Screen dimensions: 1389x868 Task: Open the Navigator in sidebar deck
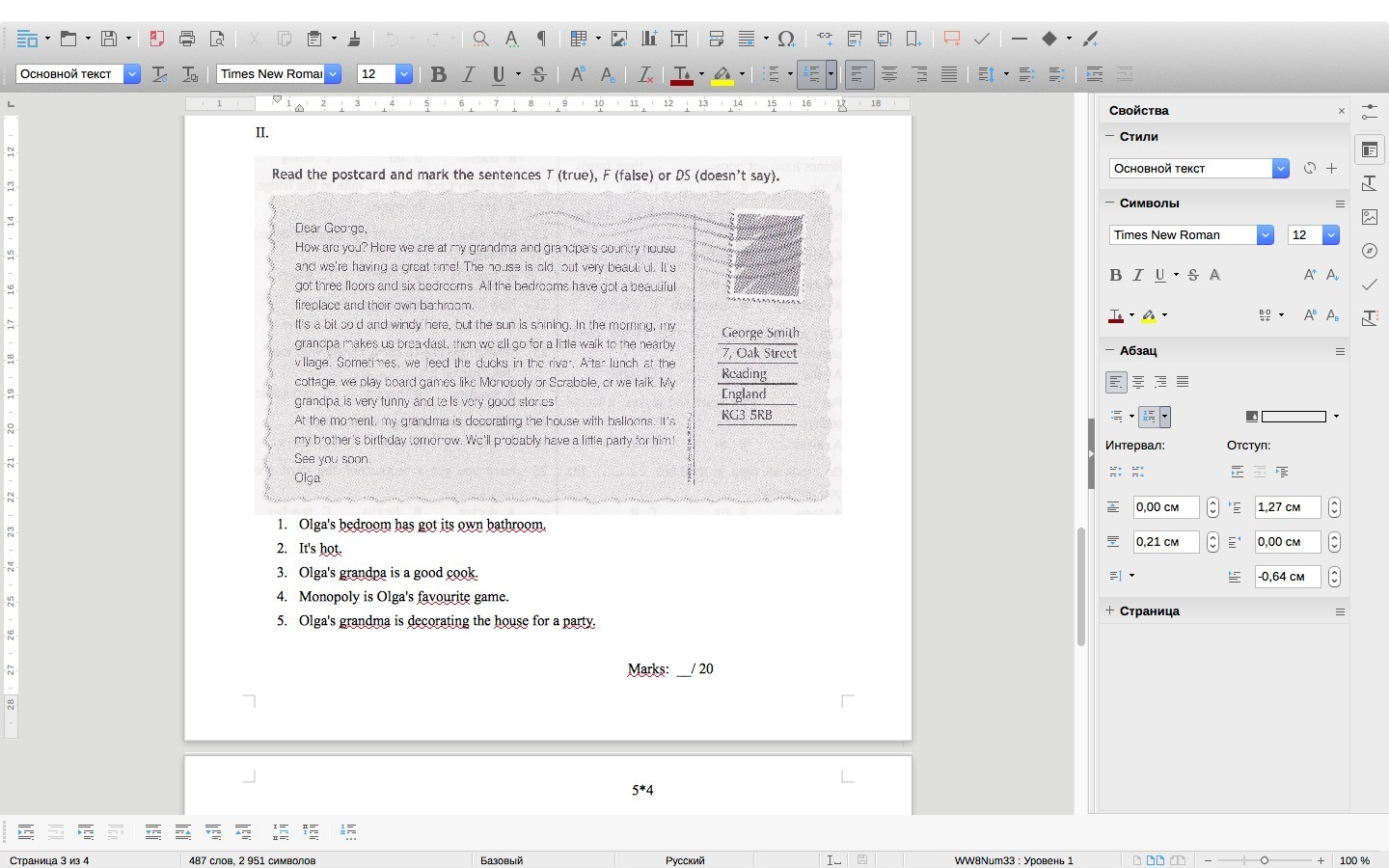click(x=1369, y=251)
